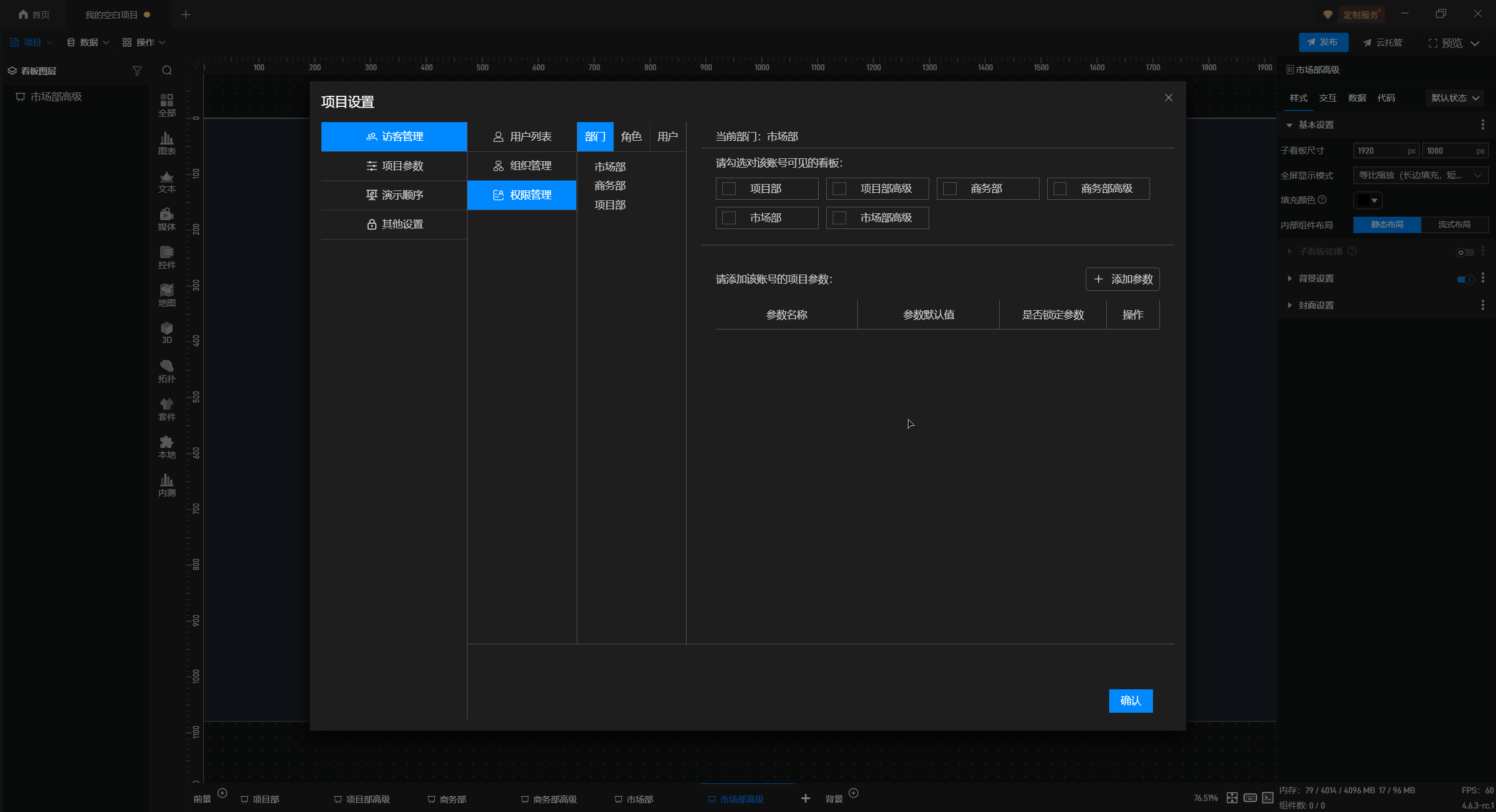Check the 市场部 dashboard checkbox
This screenshot has width=1496, height=812.
(x=729, y=218)
